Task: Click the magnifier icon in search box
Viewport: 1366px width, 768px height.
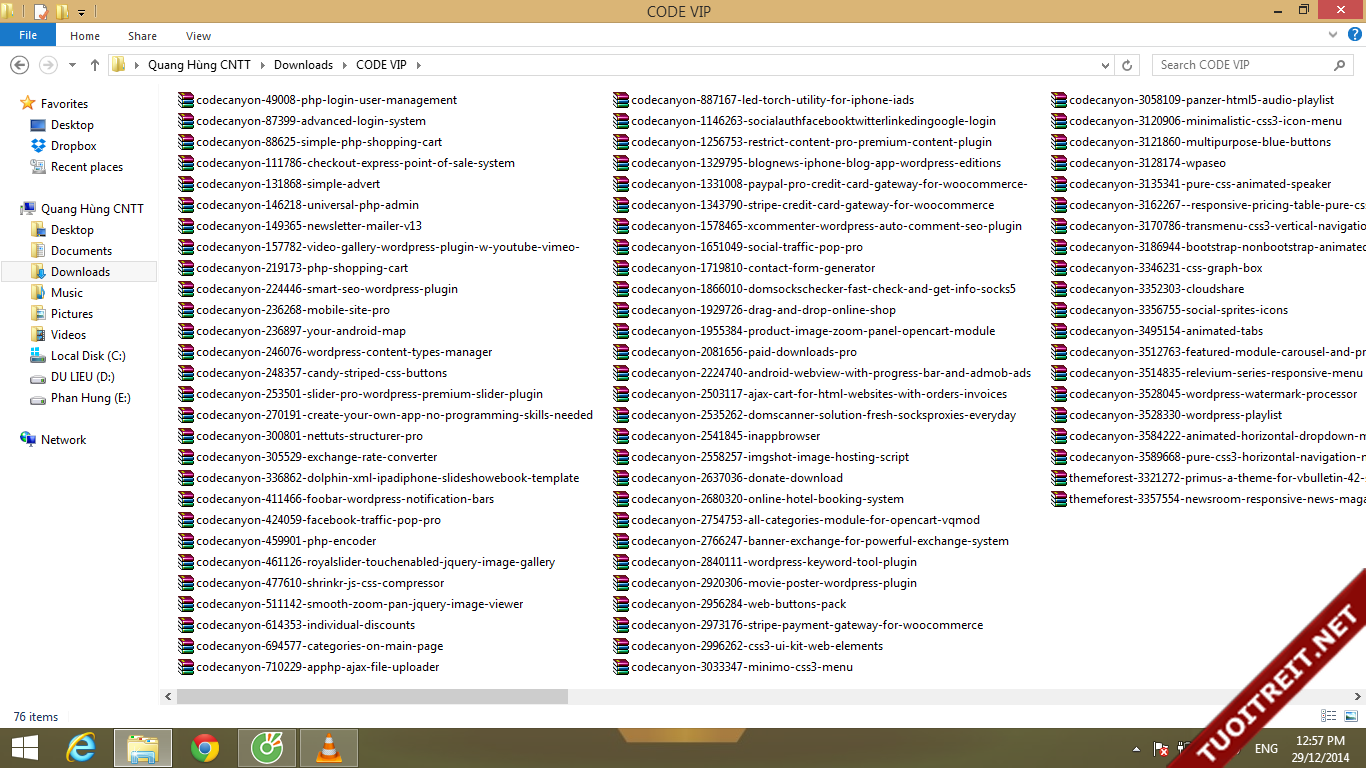Action: click(x=1340, y=64)
